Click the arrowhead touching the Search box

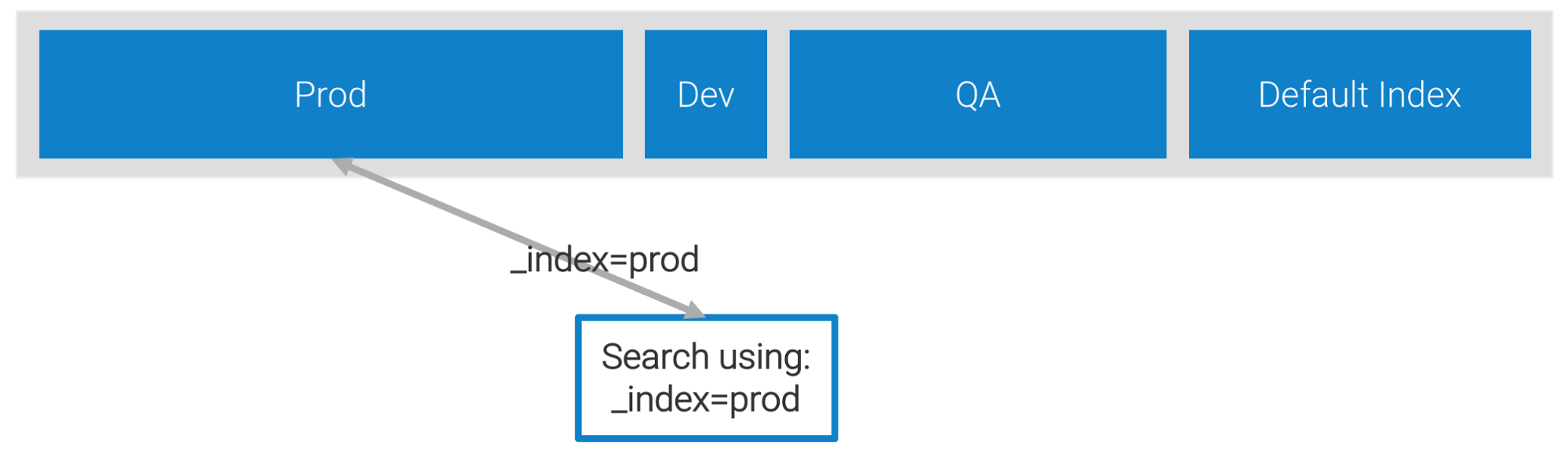click(693, 311)
